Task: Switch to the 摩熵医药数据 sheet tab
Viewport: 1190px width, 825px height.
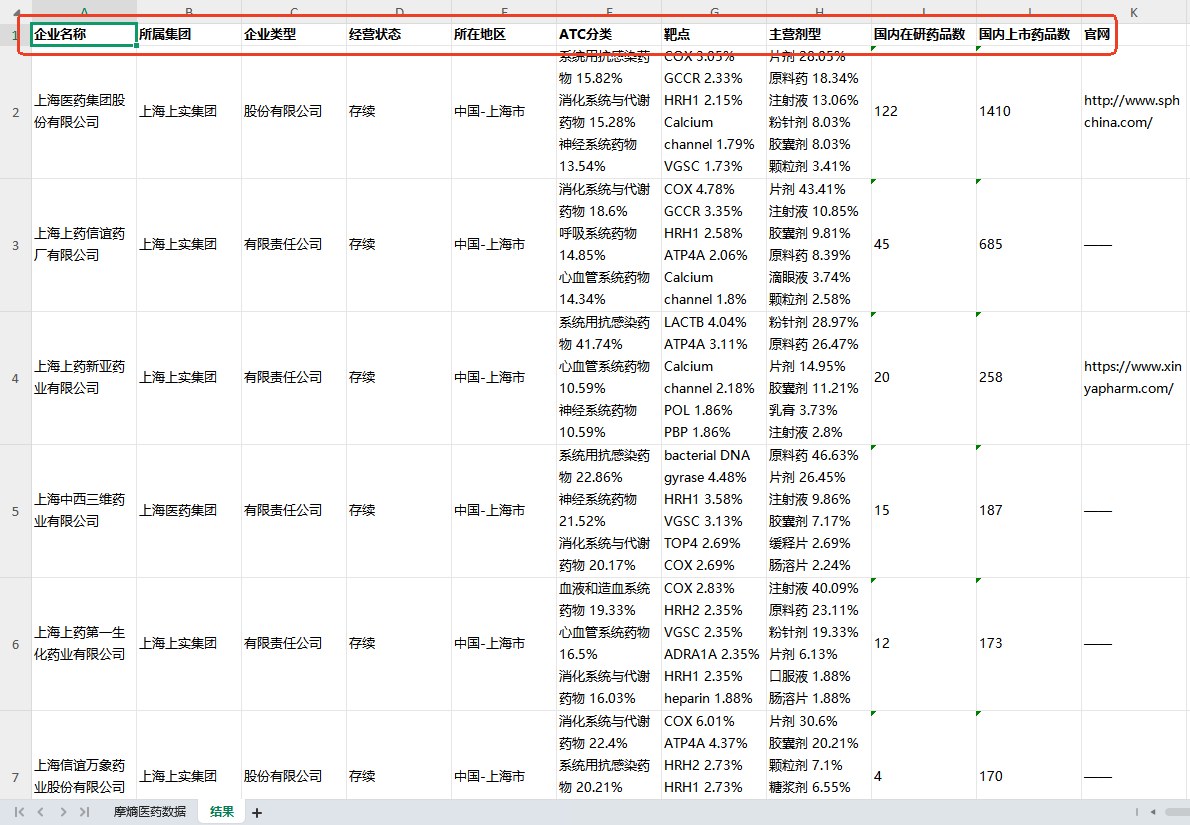Action: coord(149,812)
